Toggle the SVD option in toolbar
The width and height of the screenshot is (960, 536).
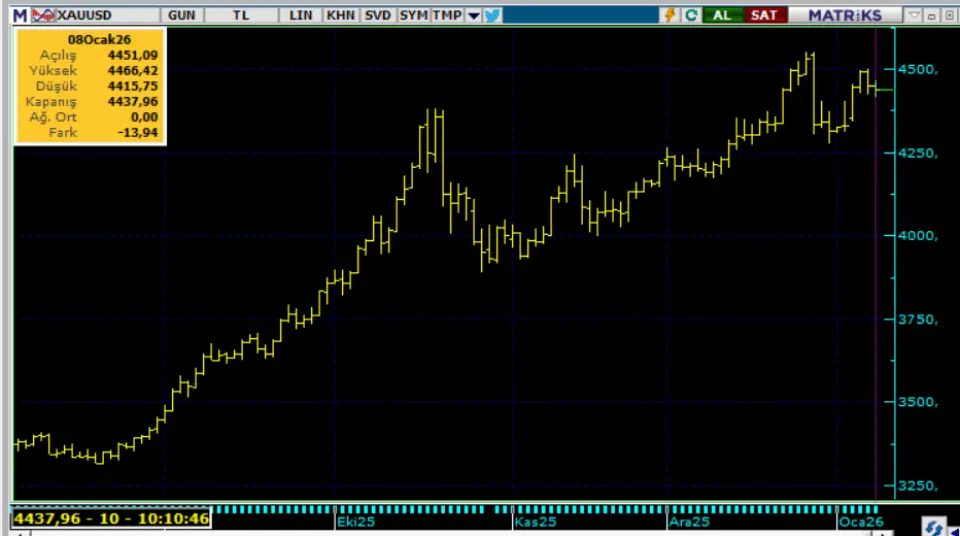pyautogui.click(x=377, y=15)
